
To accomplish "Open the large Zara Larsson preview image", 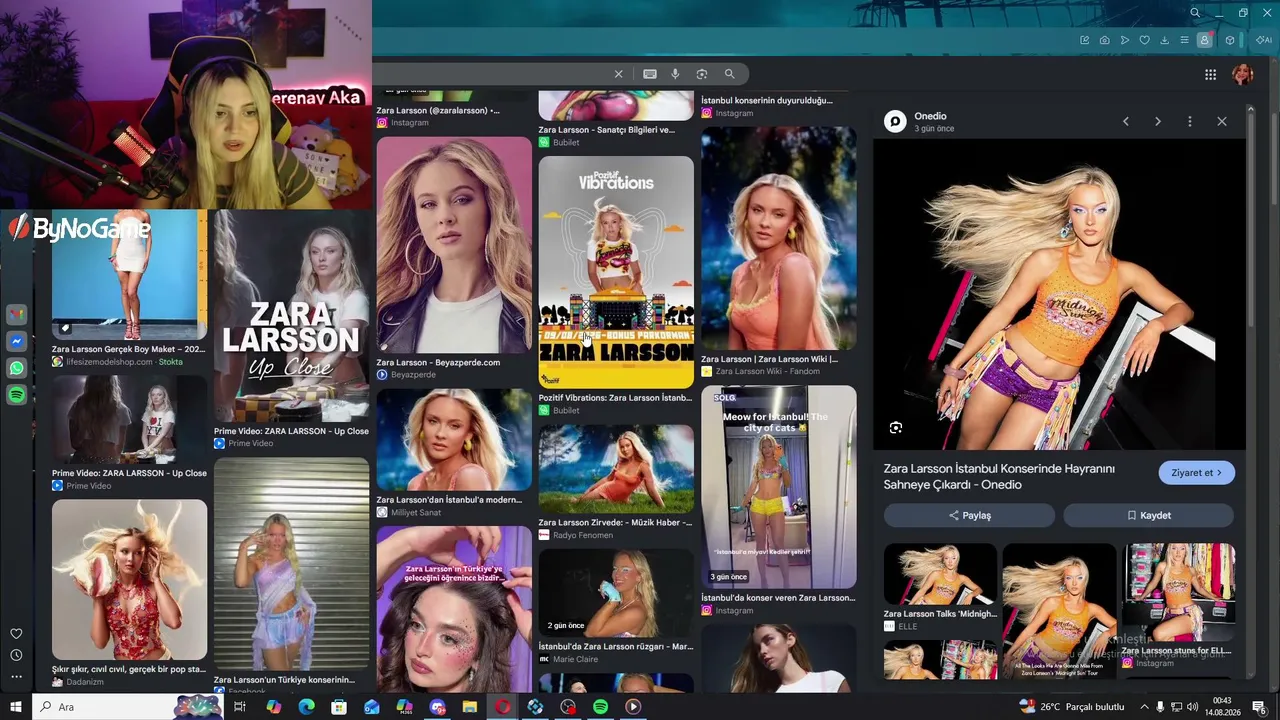I will [x=1059, y=294].
